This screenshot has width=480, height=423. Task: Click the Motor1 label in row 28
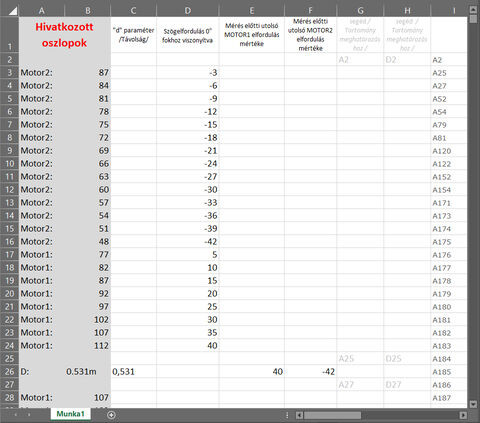pyautogui.click(x=42, y=398)
